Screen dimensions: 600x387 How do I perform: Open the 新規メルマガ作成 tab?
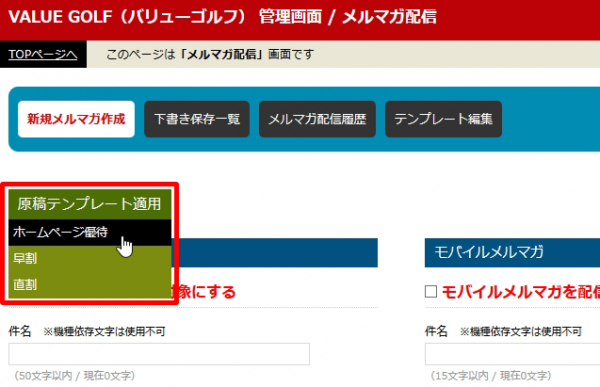(x=76, y=119)
